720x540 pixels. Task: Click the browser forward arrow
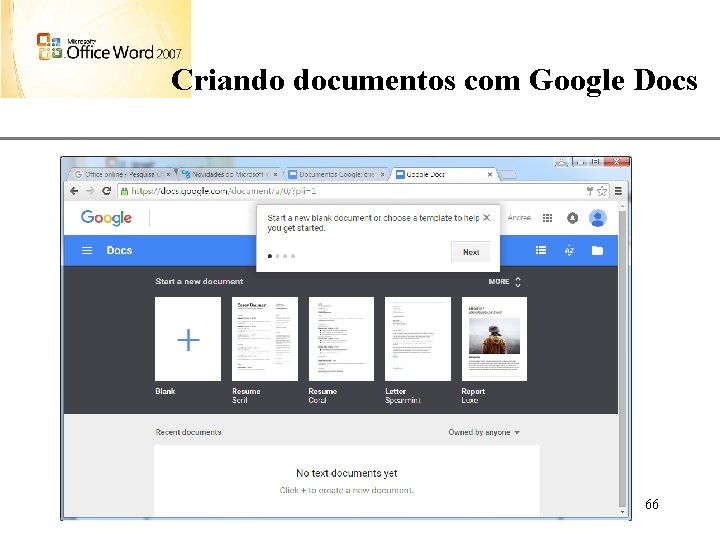(x=90, y=191)
